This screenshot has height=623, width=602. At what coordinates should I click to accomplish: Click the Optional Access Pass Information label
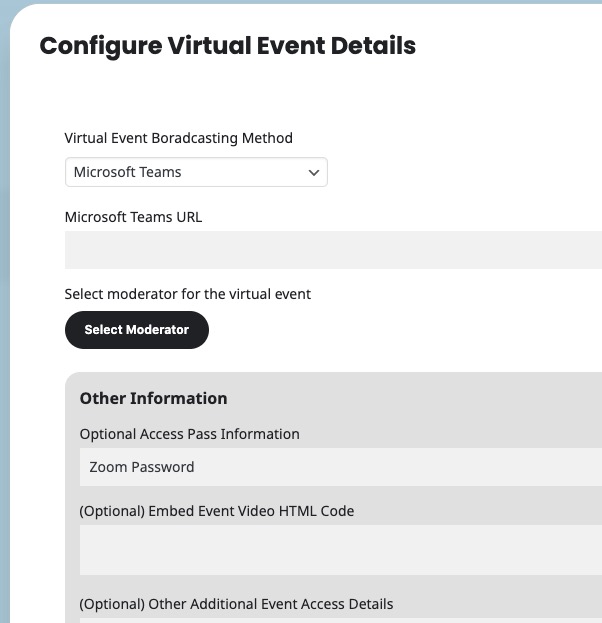click(189, 434)
